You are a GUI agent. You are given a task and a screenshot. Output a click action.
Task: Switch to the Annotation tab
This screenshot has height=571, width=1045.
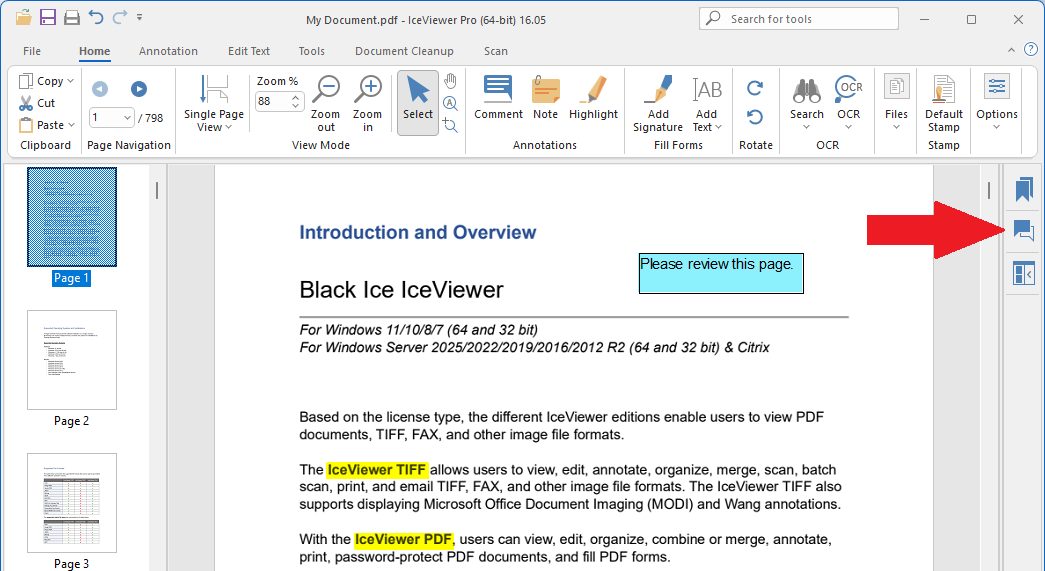(168, 51)
